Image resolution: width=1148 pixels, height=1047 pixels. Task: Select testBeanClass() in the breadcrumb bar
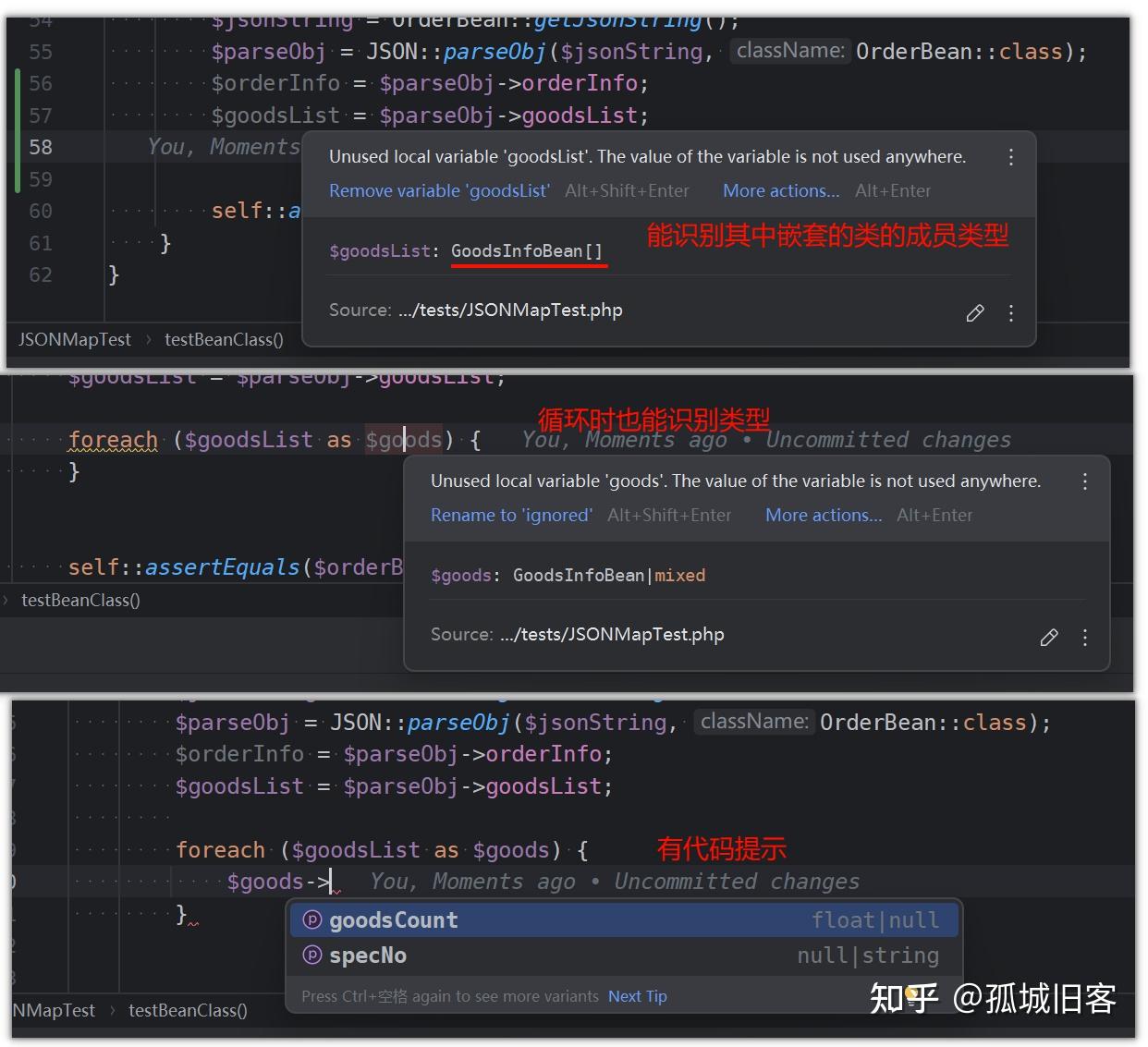[223, 339]
